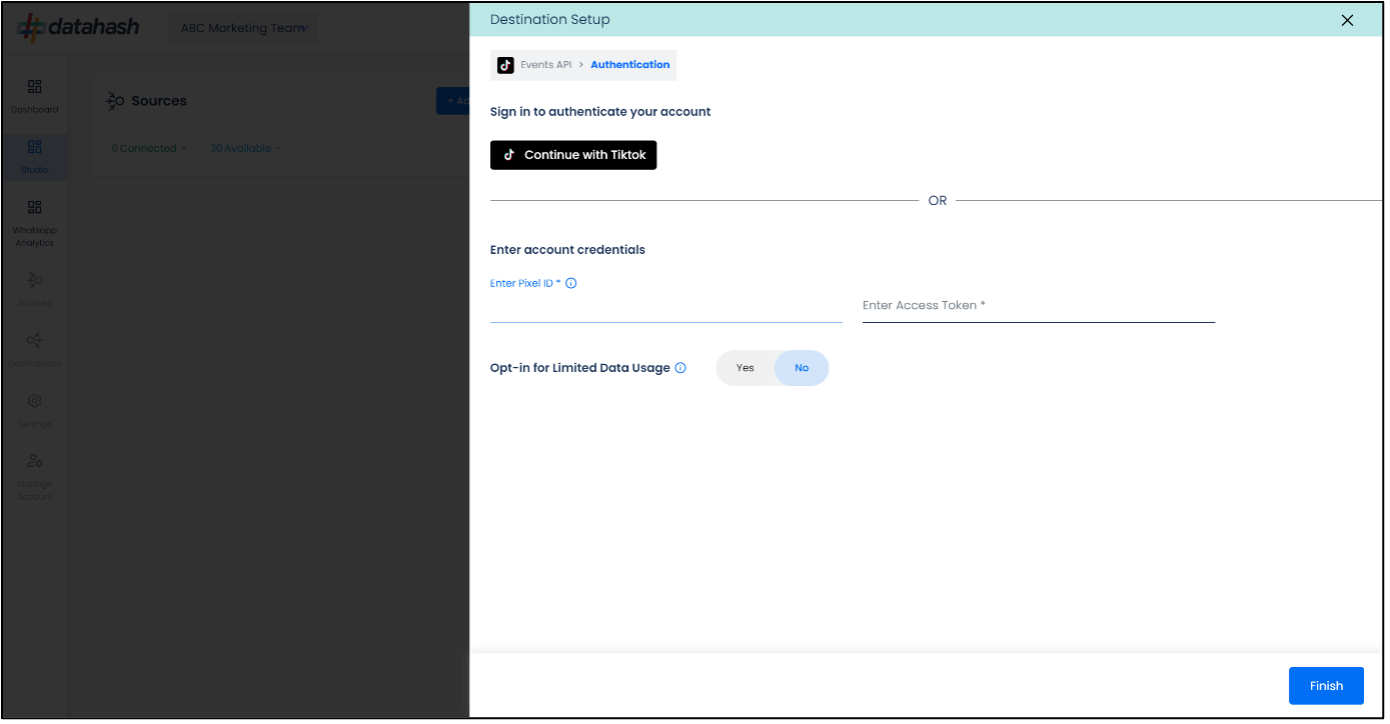The image size is (1390, 724).
Task: Focus the Enter Access Token field
Action: [1038, 306]
